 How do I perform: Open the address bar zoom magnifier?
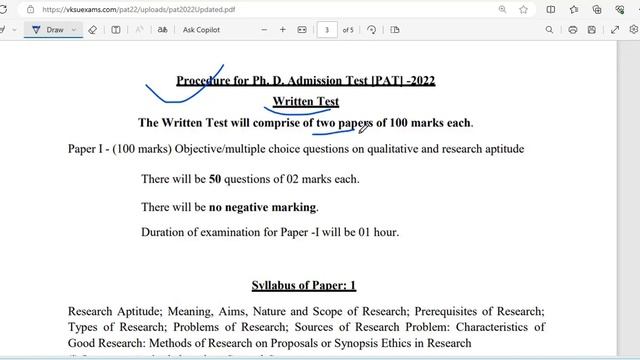coord(502,9)
